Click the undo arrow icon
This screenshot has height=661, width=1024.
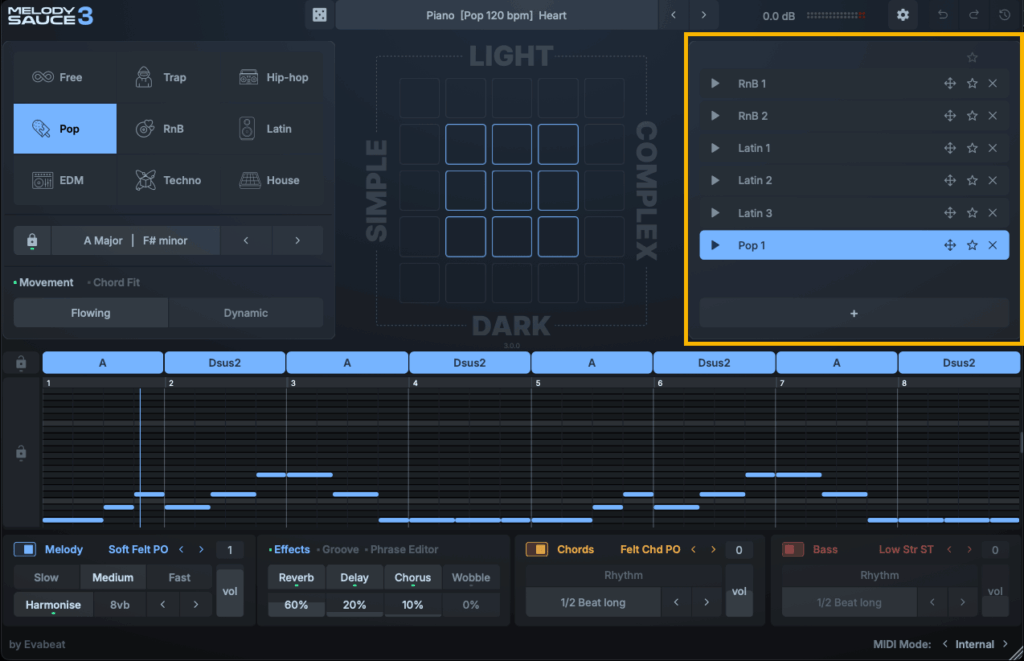(942, 15)
